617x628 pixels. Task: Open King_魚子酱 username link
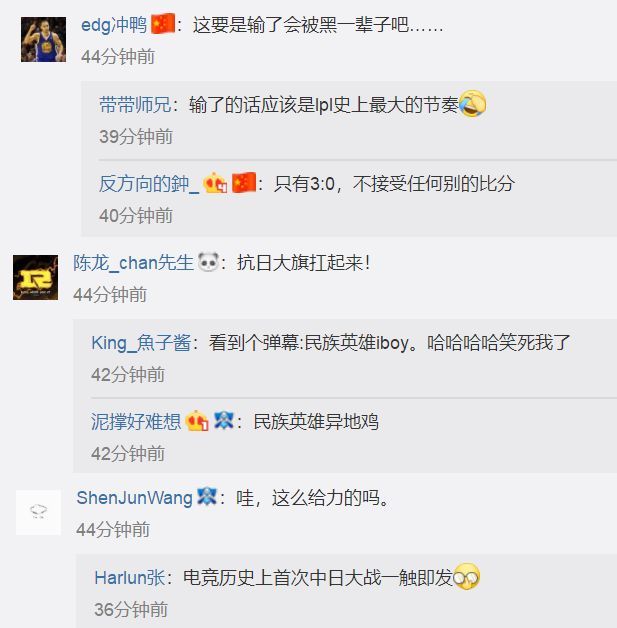coord(141,343)
